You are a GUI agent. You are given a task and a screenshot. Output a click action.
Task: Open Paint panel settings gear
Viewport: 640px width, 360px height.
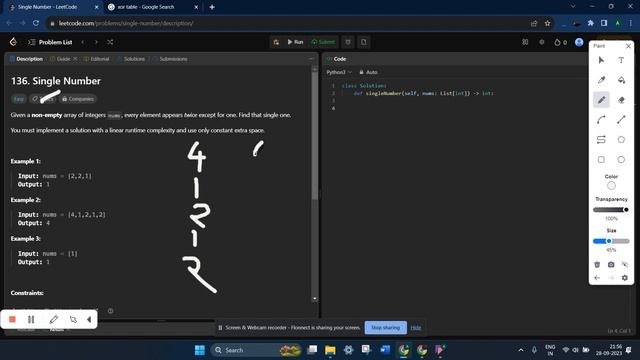(x=624, y=278)
